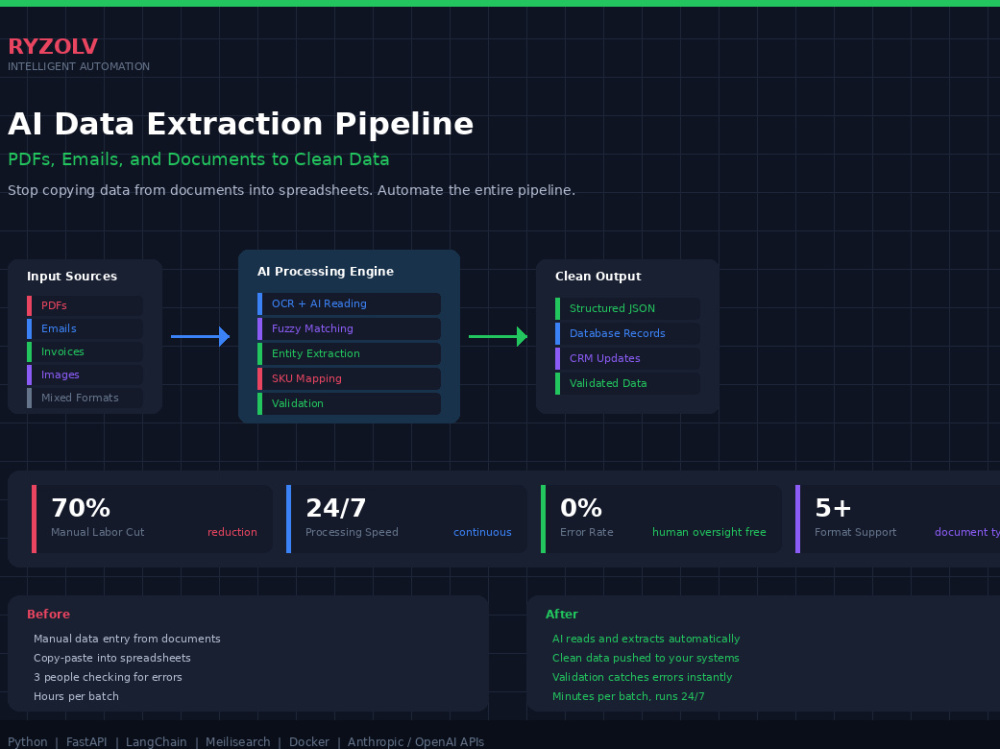This screenshot has width=1000, height=749.
Task: Click the Format Support label
Action: point(855,532)
